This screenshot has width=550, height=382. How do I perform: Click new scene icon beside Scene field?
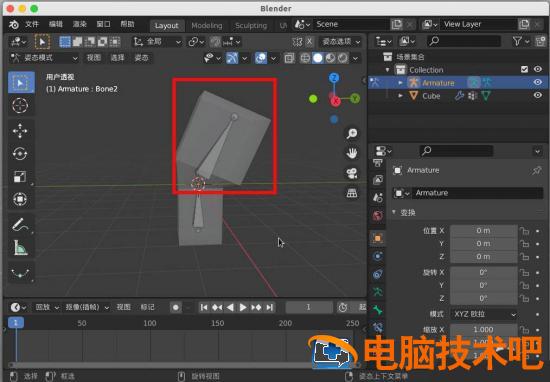click(397, 24)
